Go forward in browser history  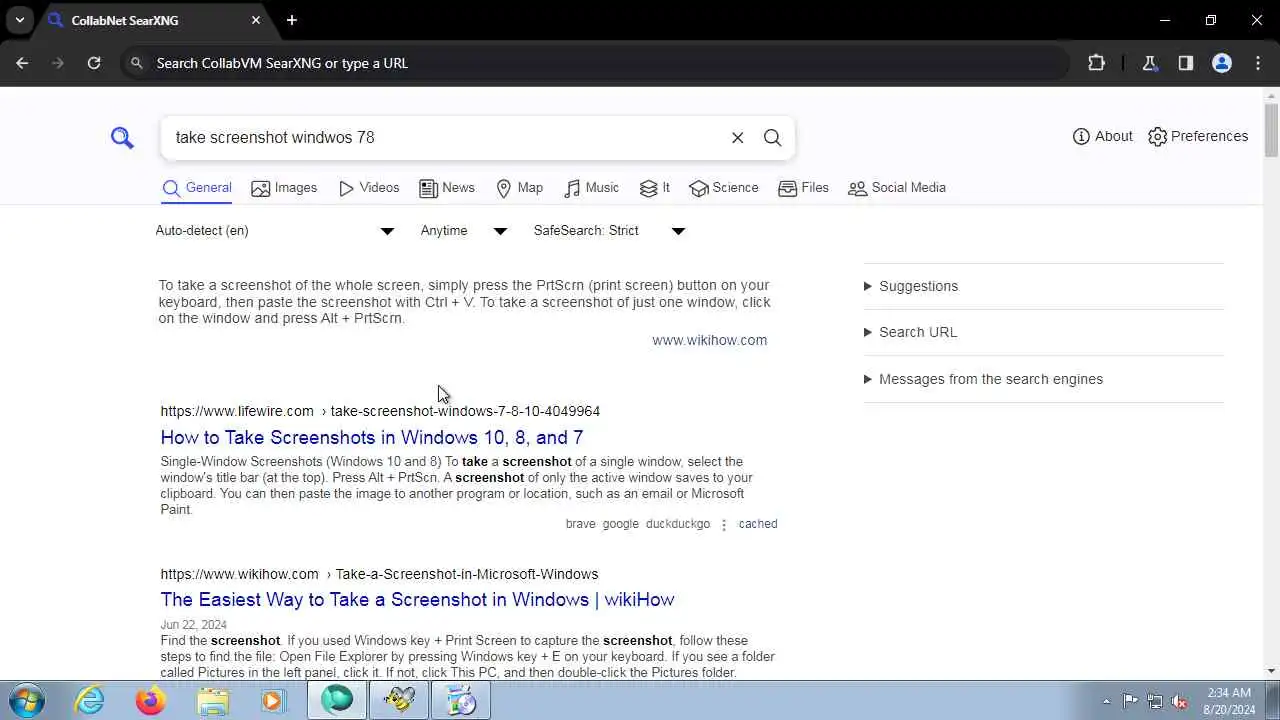click(x=58, y=63)
